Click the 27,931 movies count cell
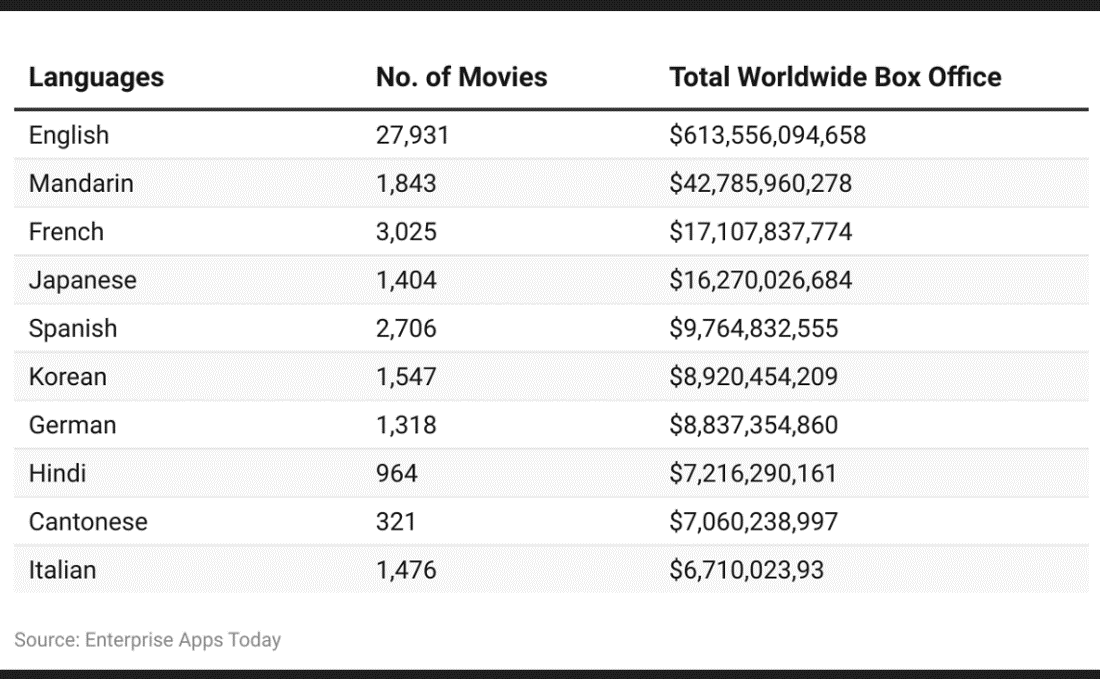 click(x=412, y=135)
